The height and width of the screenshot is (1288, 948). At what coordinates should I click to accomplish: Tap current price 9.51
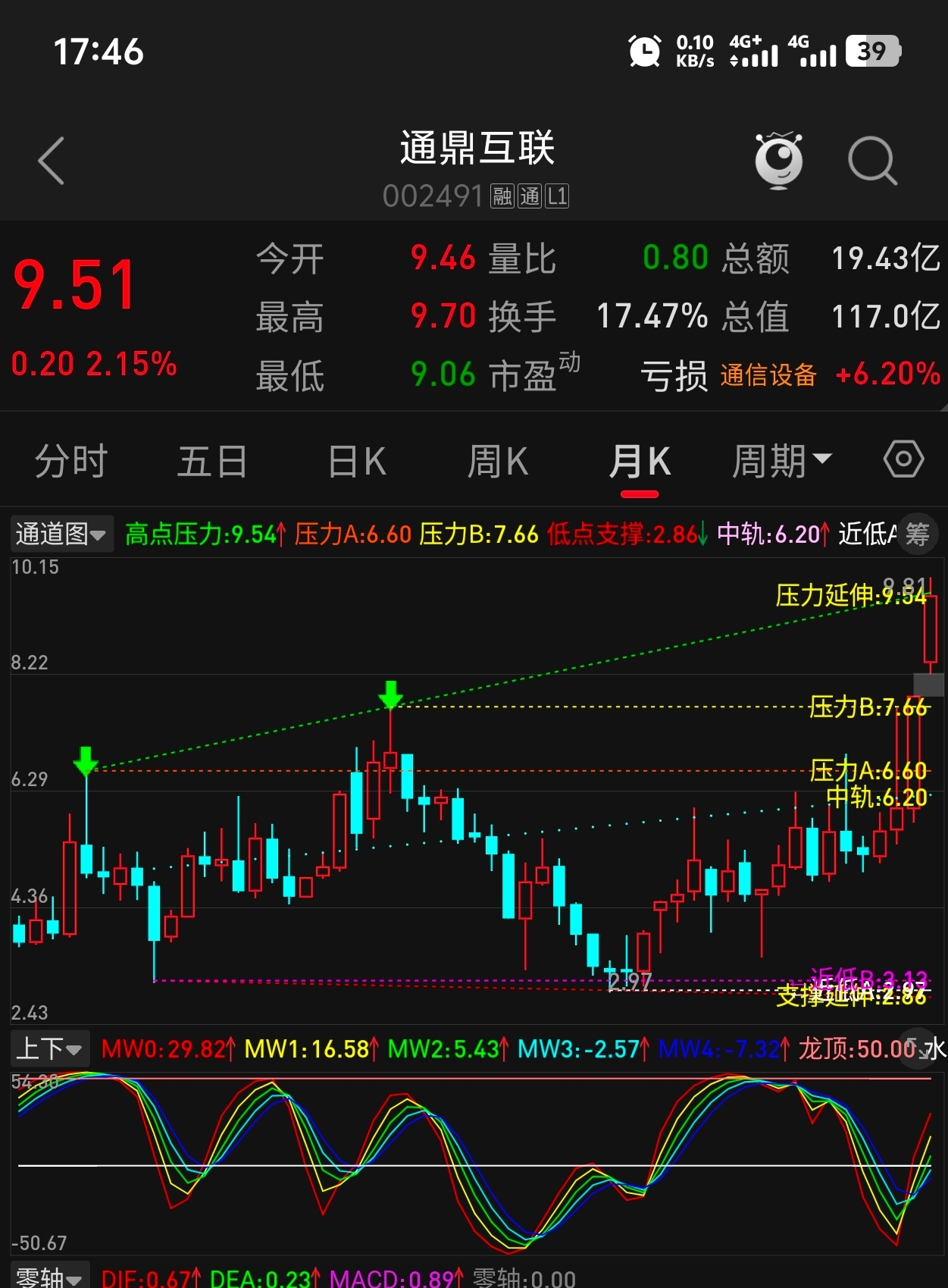75,285
